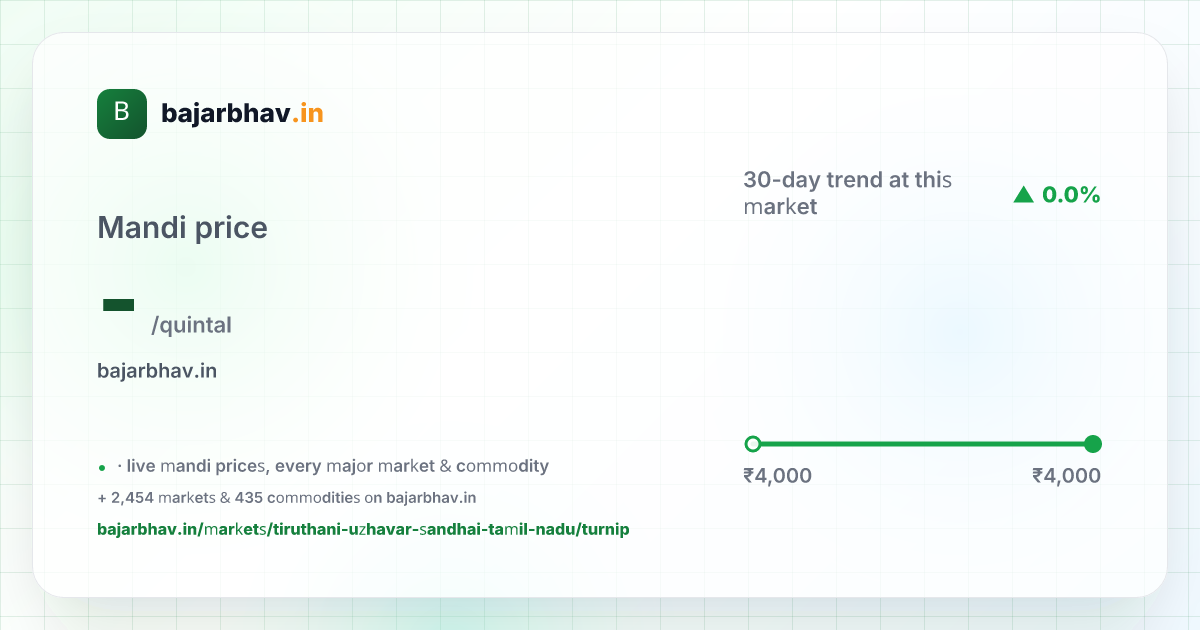The image size is (1200, 630).
Task: Click the green bullet dot before 'live mandi prices'
Action: tap(102, 468)
